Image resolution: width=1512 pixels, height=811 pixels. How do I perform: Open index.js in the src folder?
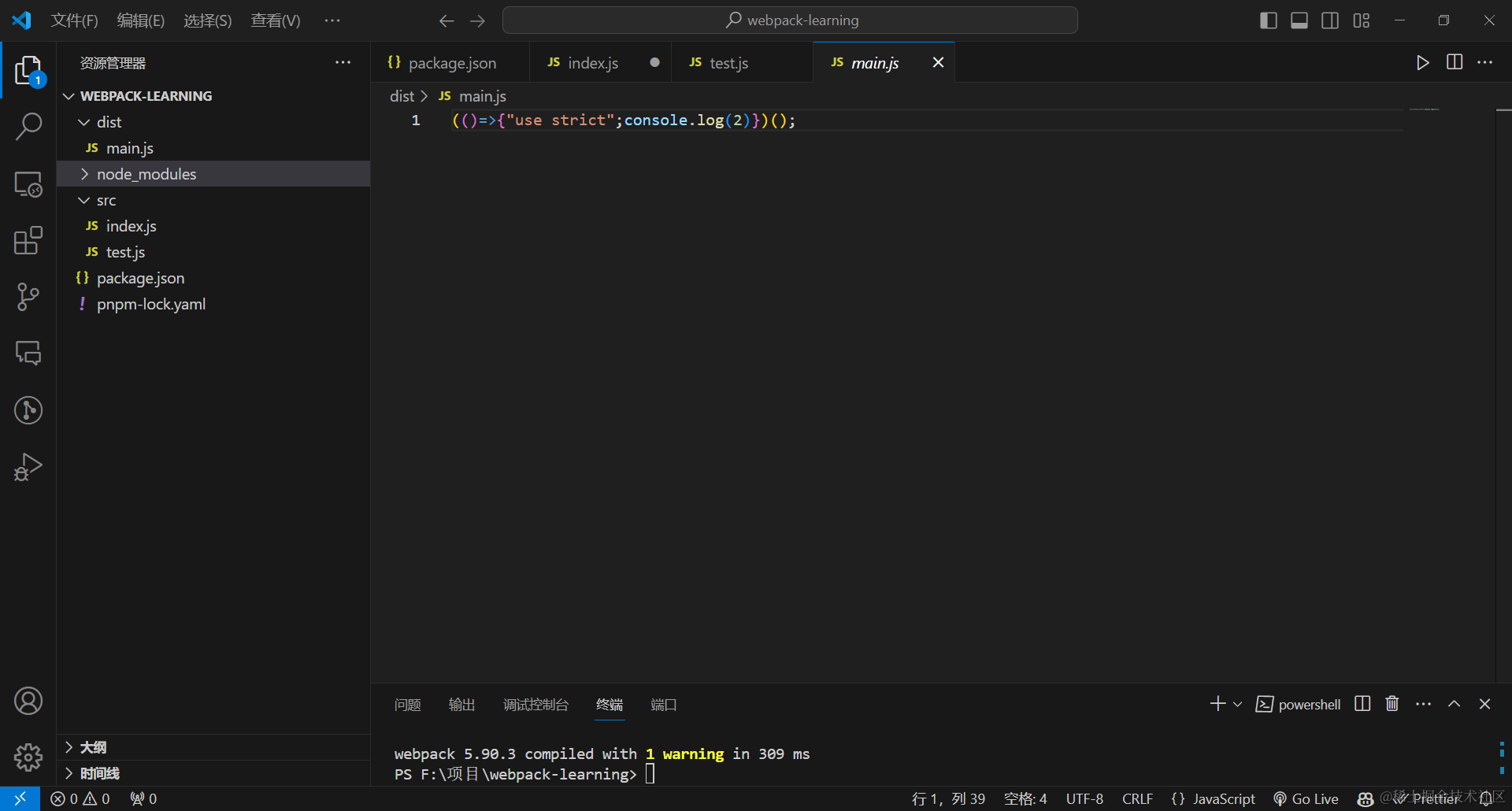click(213, 226)
